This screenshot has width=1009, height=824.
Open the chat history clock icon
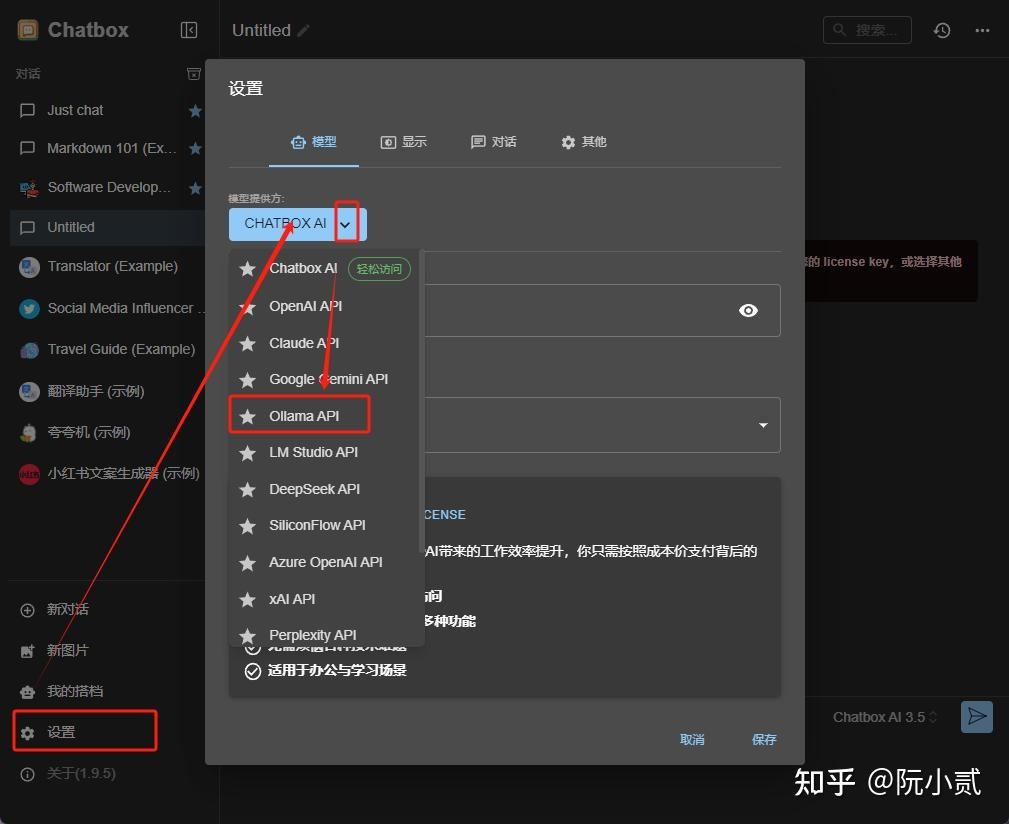pos(942,30)
